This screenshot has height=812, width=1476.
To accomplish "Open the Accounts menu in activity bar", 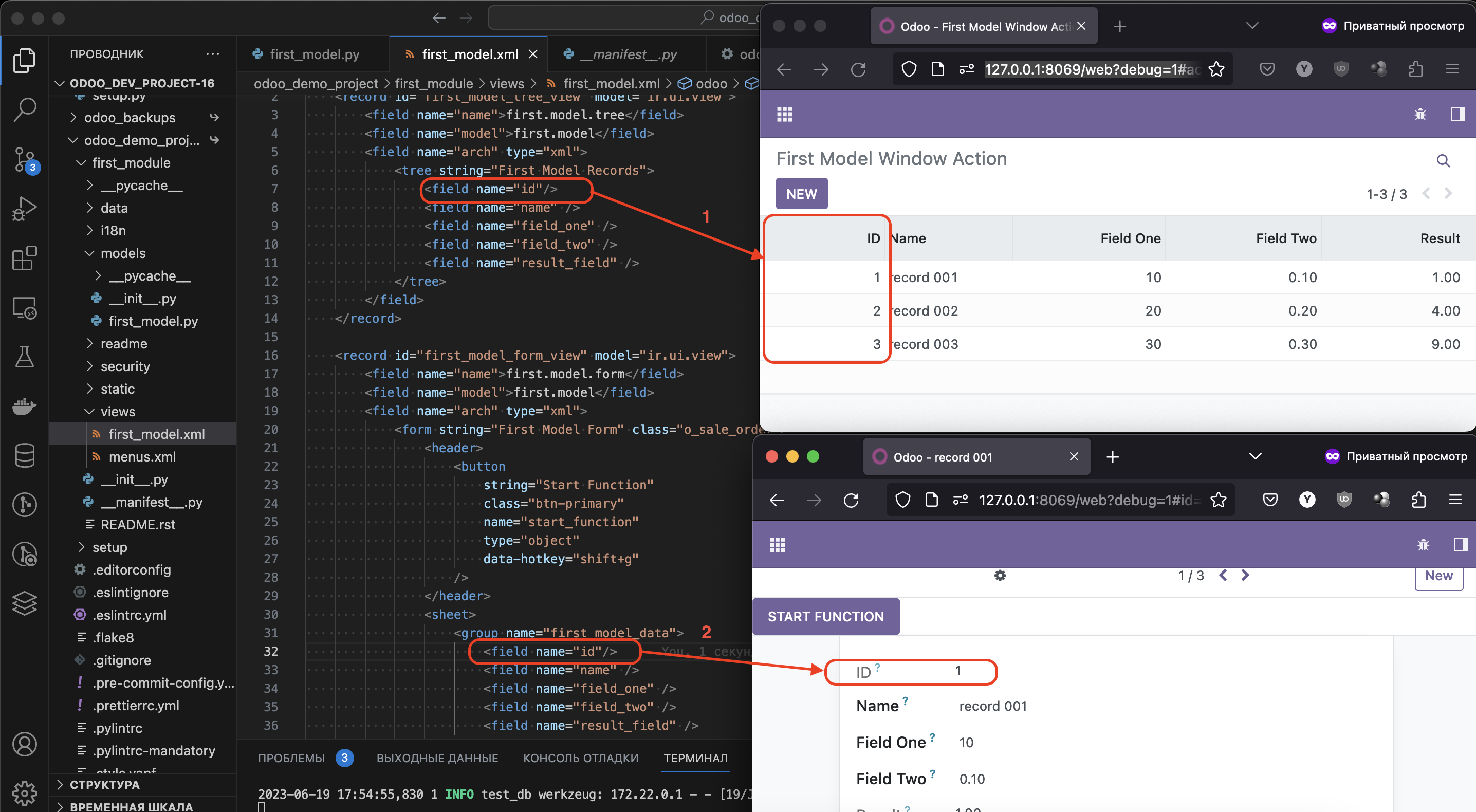I will pos(24,744).
